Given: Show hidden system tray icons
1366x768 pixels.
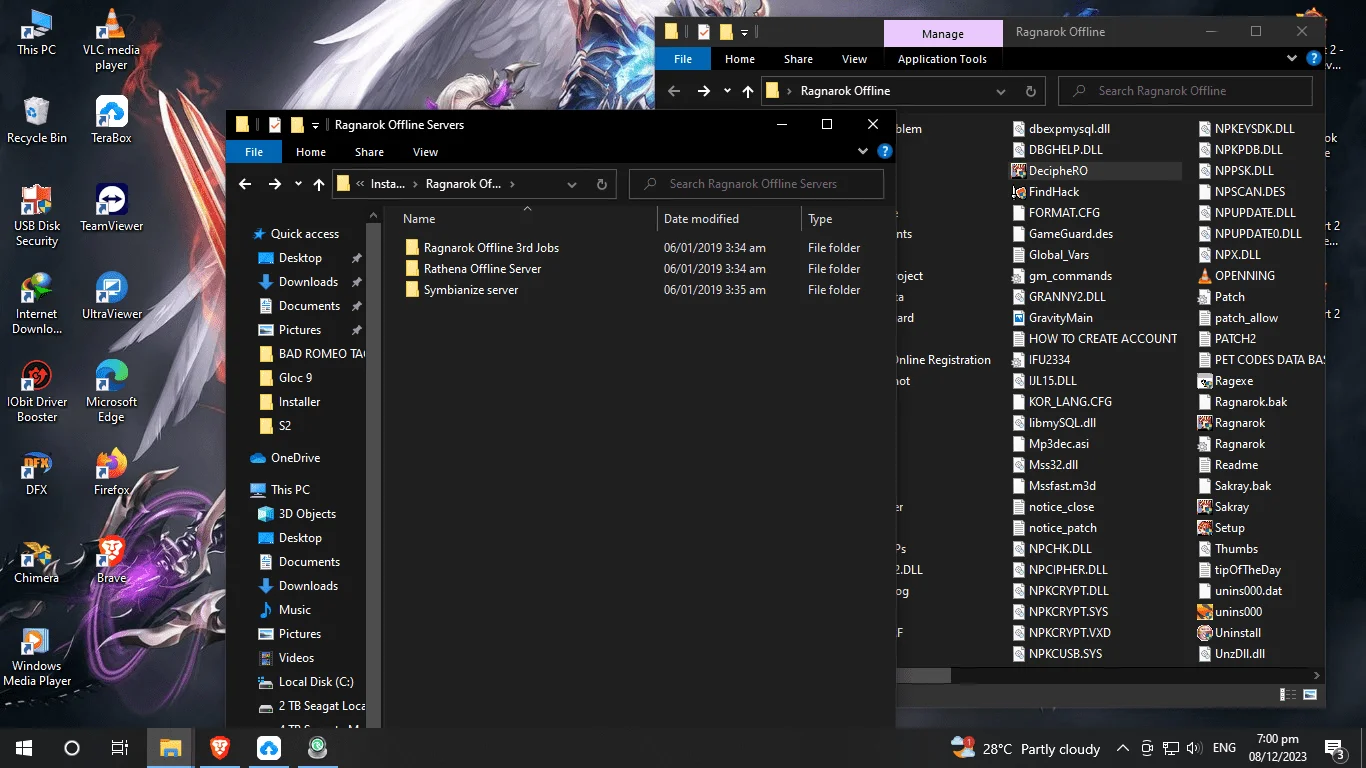Looking at the screenshot, I should pos(1122,748).
